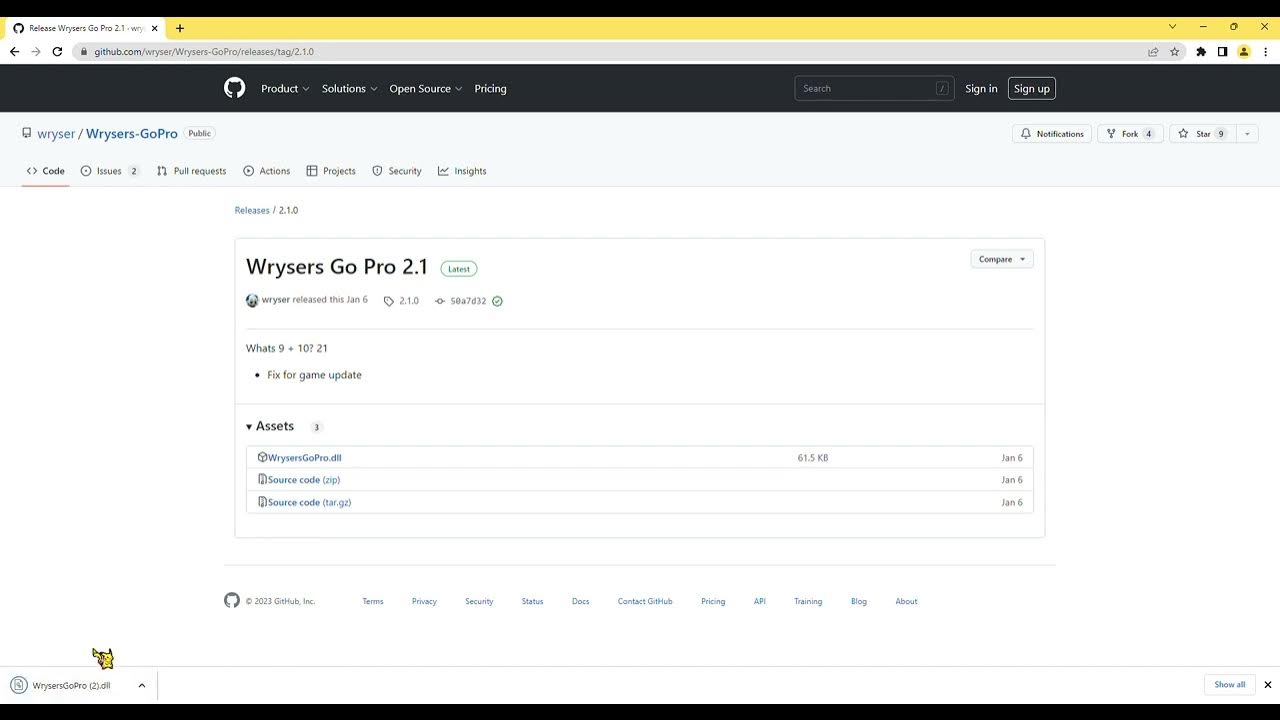Bookmark this page with the star icon
Viewport: 1280px width, 720px height.
click(1175, 51)
